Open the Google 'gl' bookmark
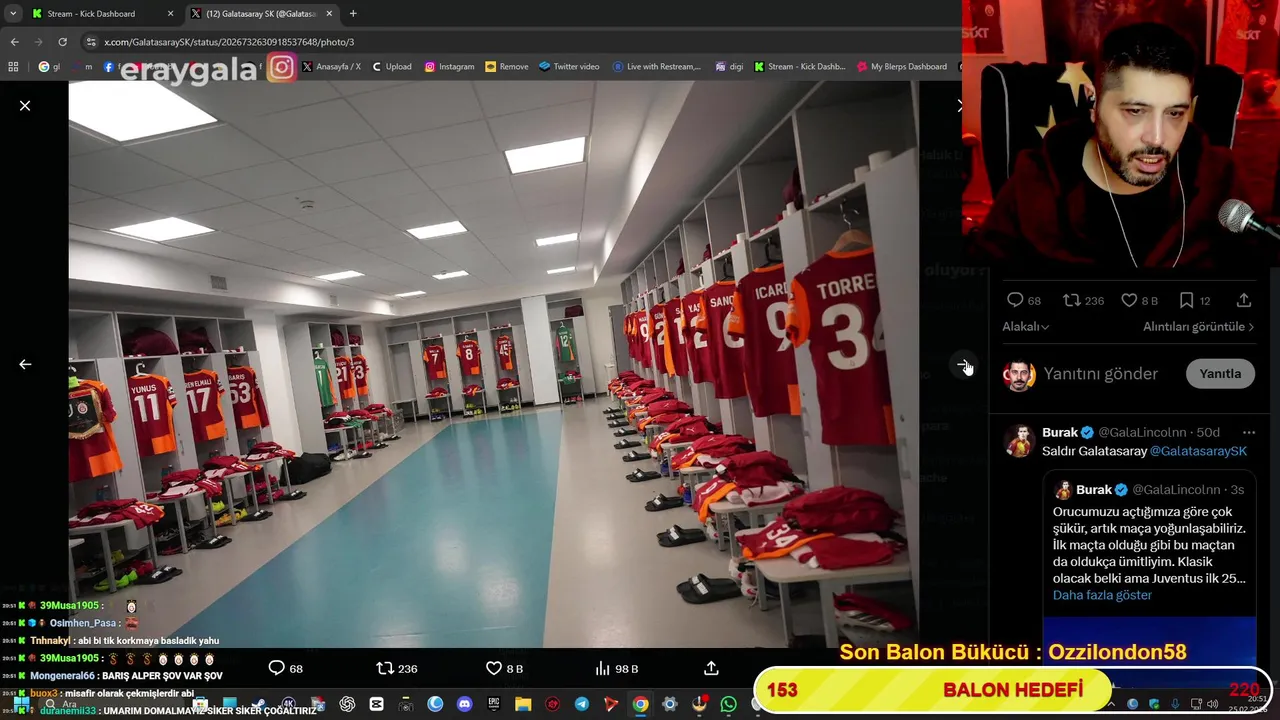Viewport: 1280px width, 720px height. click(49, 67)
